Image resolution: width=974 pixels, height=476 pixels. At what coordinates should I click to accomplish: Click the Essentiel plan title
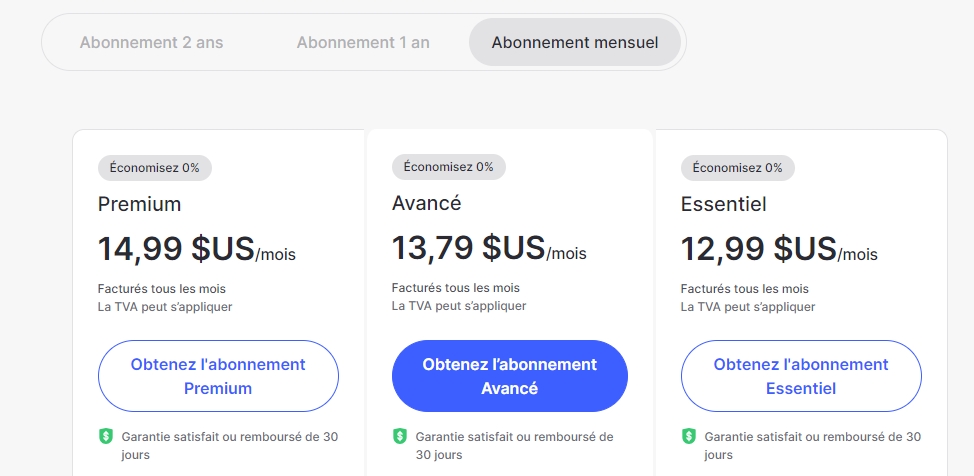click(x=724, y=204)
